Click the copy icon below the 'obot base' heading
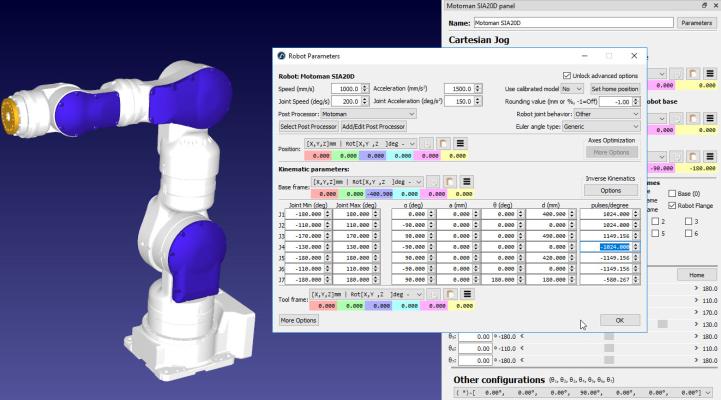 pos(676,118)
